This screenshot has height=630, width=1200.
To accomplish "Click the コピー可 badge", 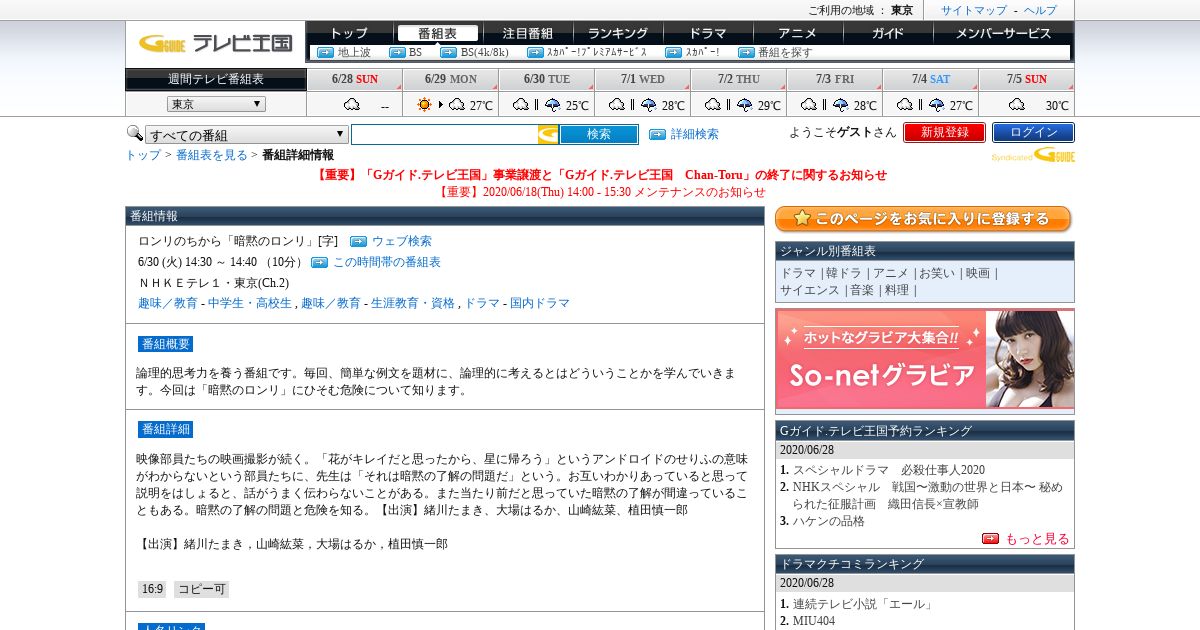I will 201,590.
